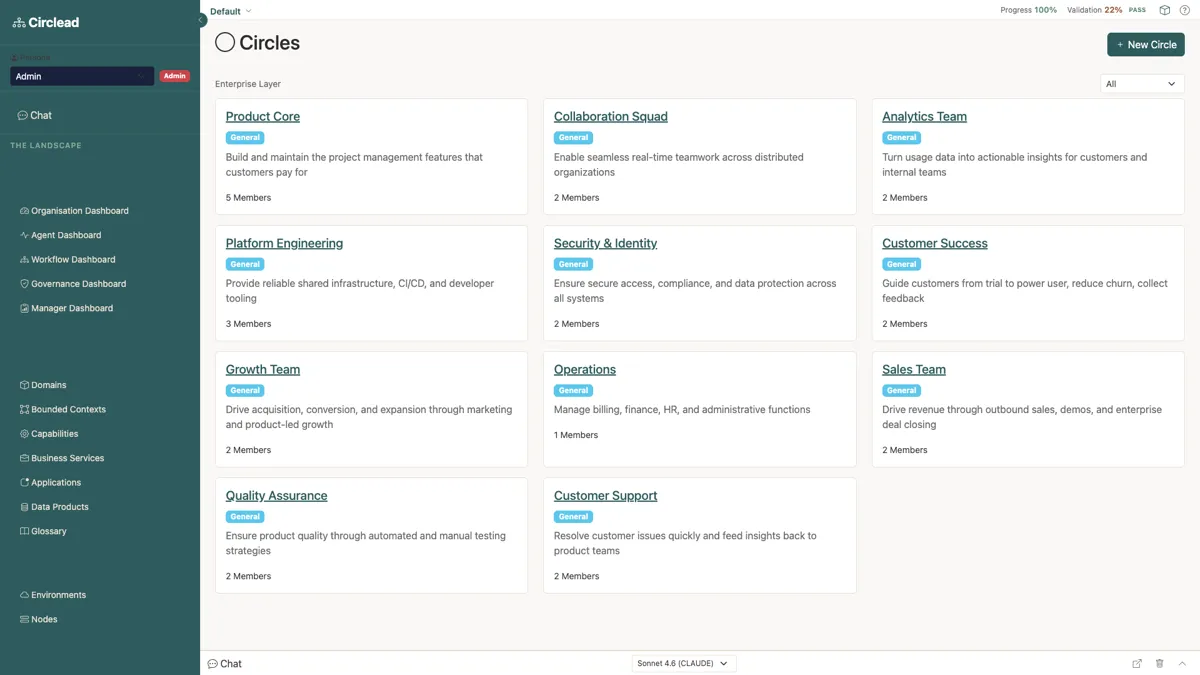
Task: Open Agent Dashboard
Action: click(61, 235)
